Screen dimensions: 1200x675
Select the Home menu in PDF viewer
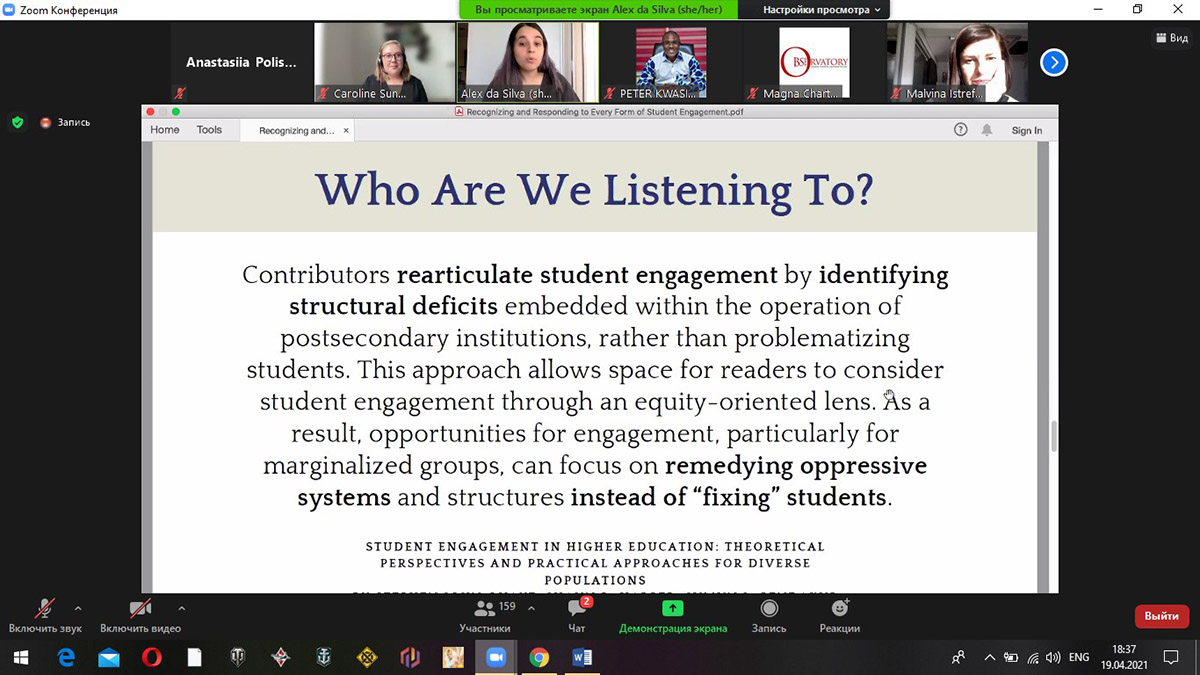coord(165,130)
